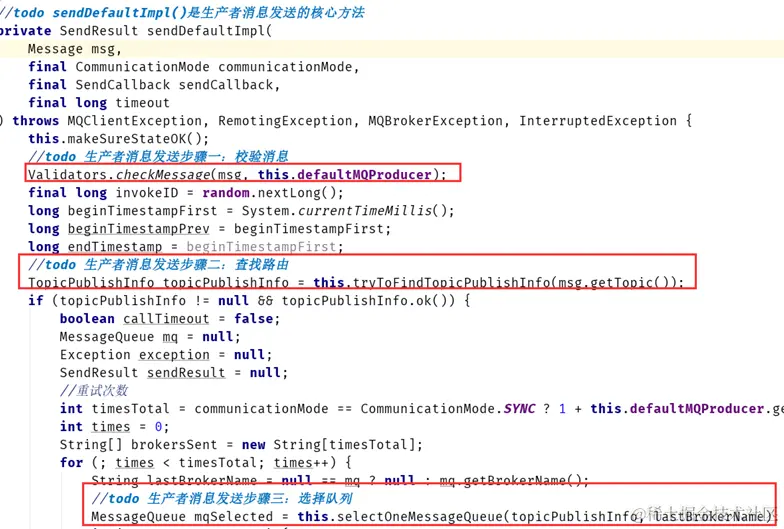Click the mqSelected variable name
This screenshot has width=784, height=529.
tap(234, 516)
